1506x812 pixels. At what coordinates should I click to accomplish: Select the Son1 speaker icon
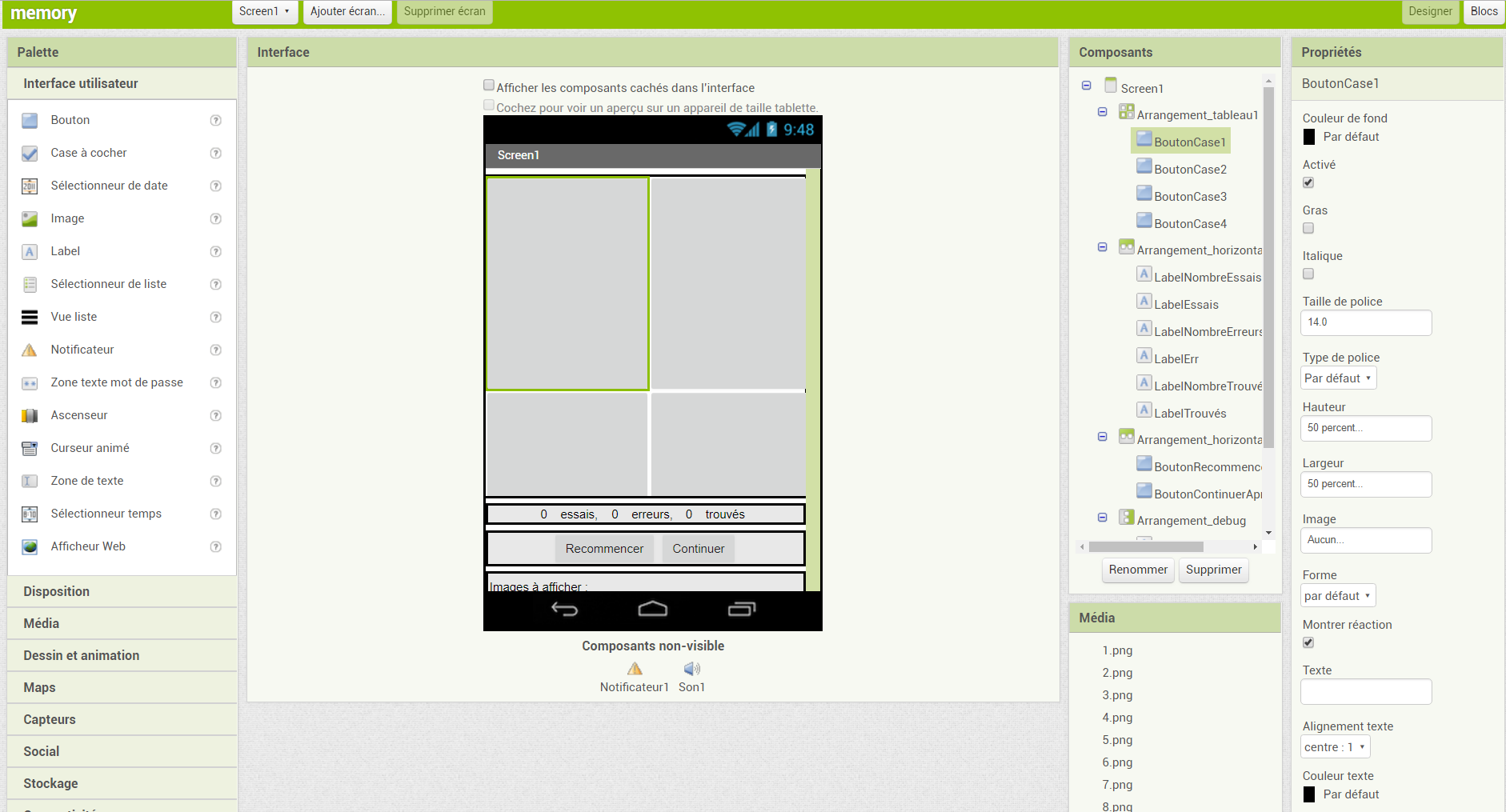[692, 669]
